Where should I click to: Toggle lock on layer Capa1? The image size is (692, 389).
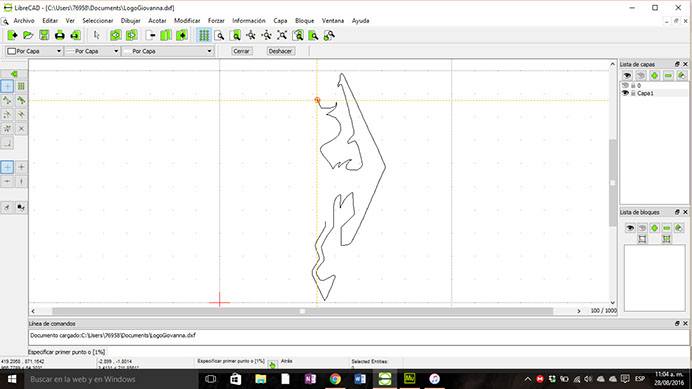(x=633, y=93)
